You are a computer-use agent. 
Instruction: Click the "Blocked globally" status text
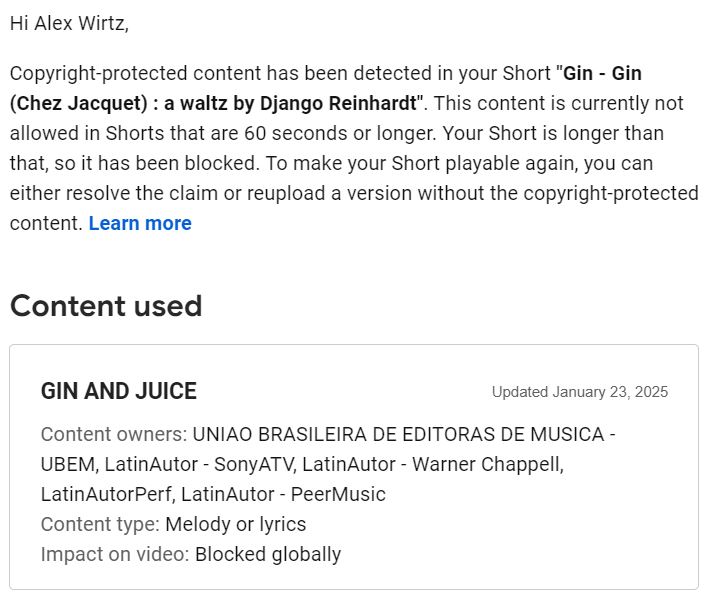[268, 554]
